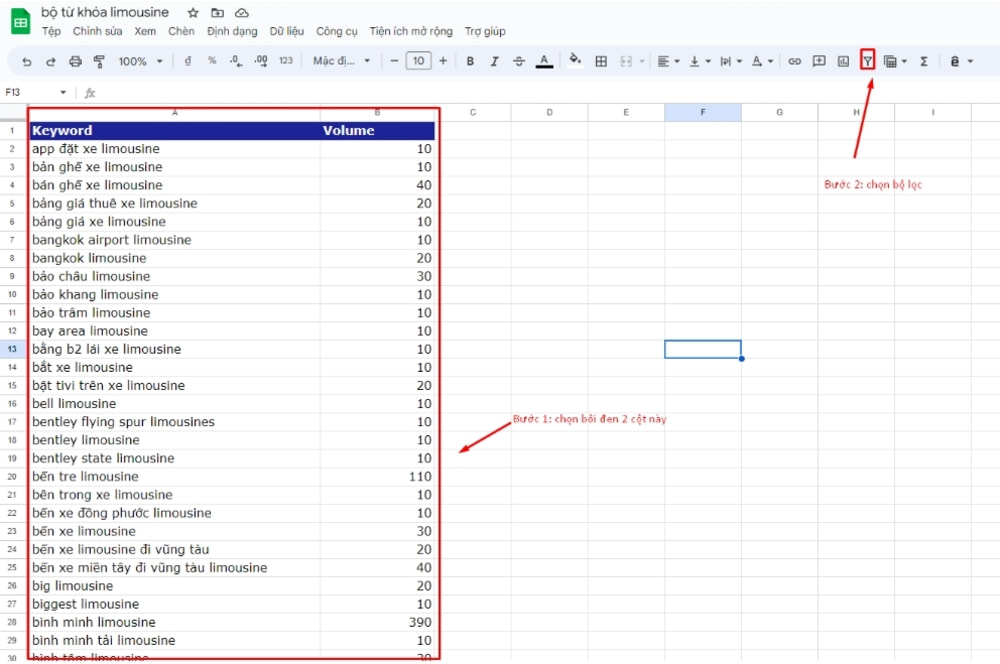This screenshot has width=1000, height=664.
Task: Toggle italic formatting
Action: tap(494, 61)
